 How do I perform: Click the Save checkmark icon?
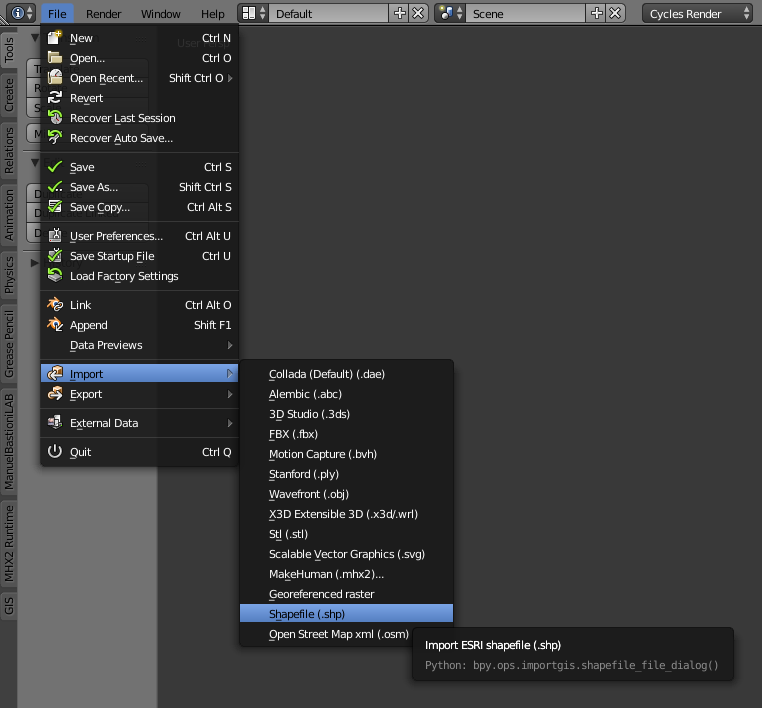[55, 167]
